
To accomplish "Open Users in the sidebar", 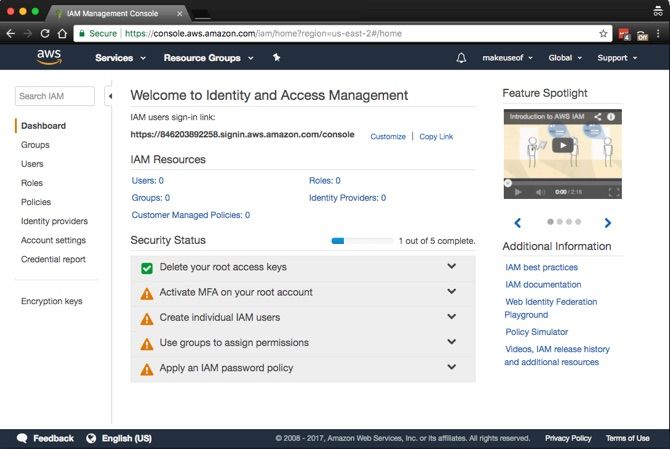I will 32,164.
